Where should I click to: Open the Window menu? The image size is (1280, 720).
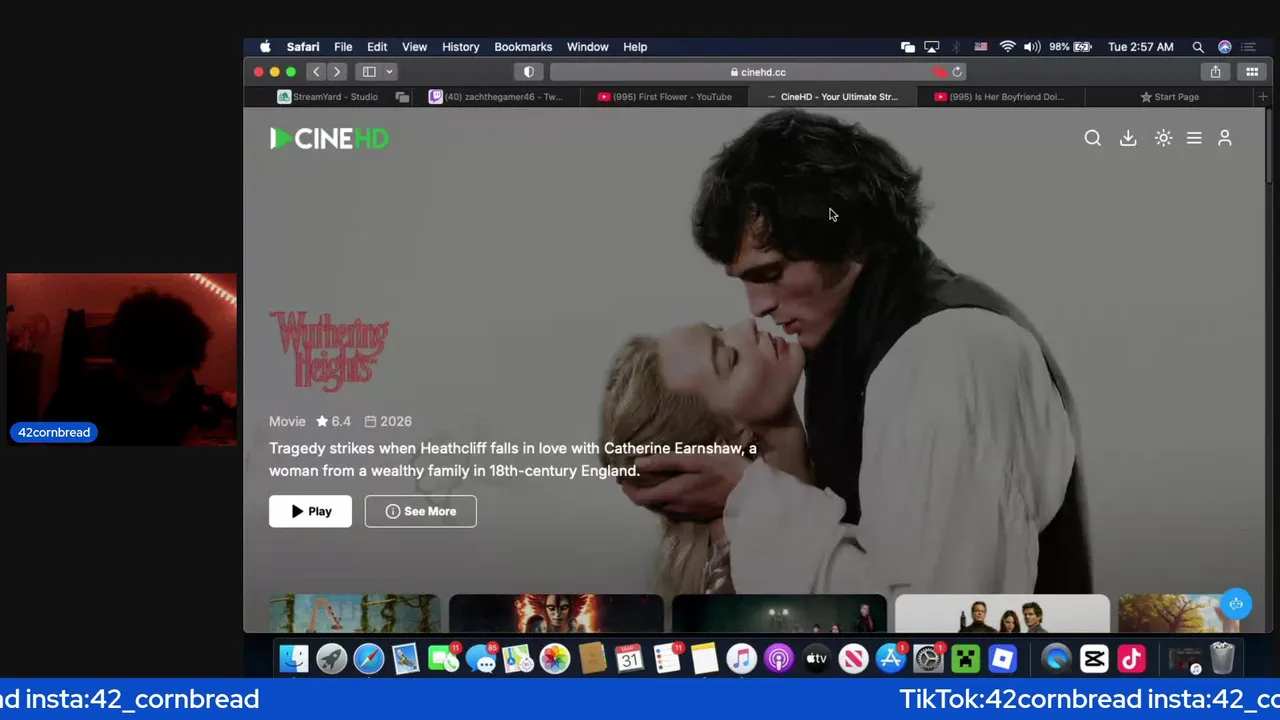588,47
